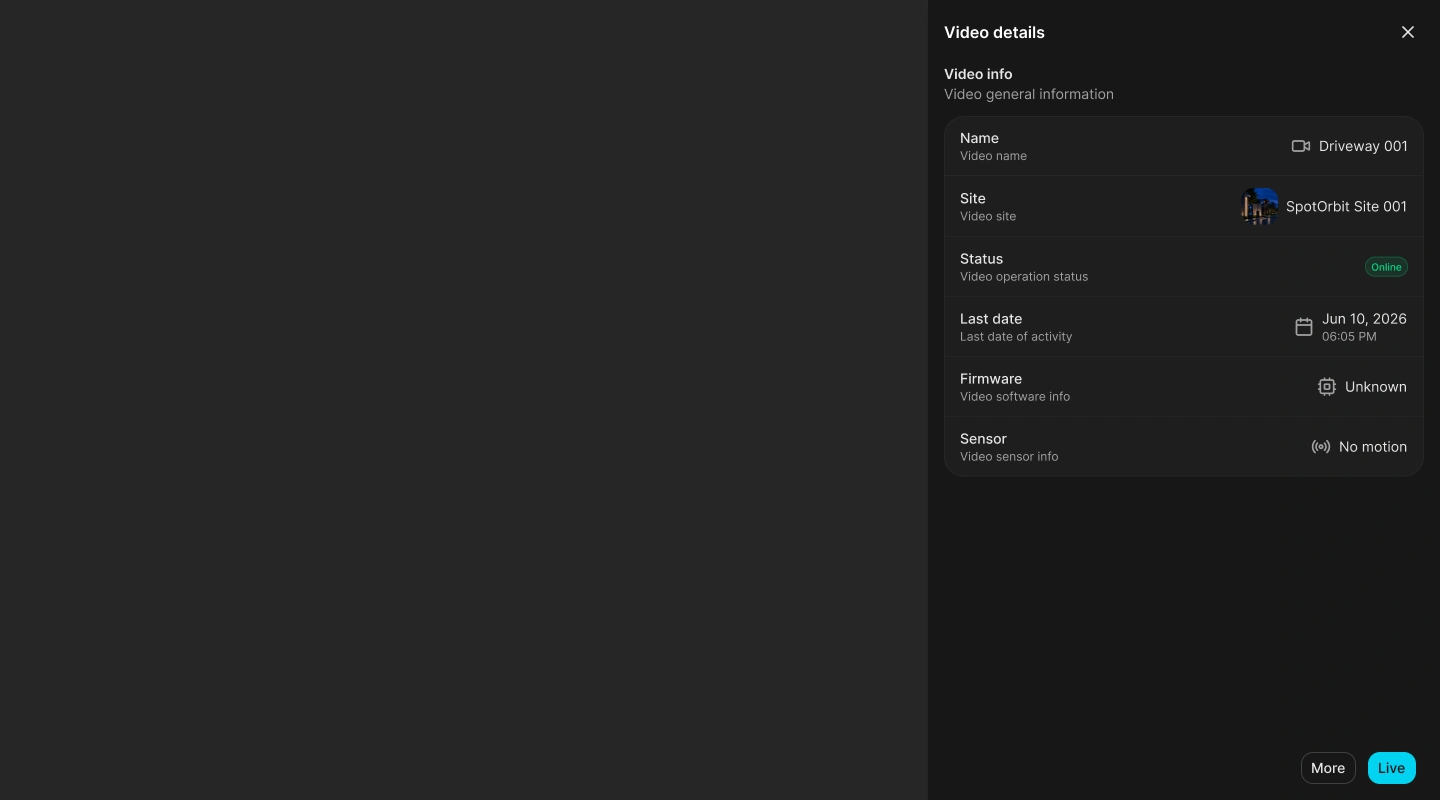Viewport: 1440px width, 800px height.
Task: Click the Video operation status description
Action: [x=1024, y=277]
